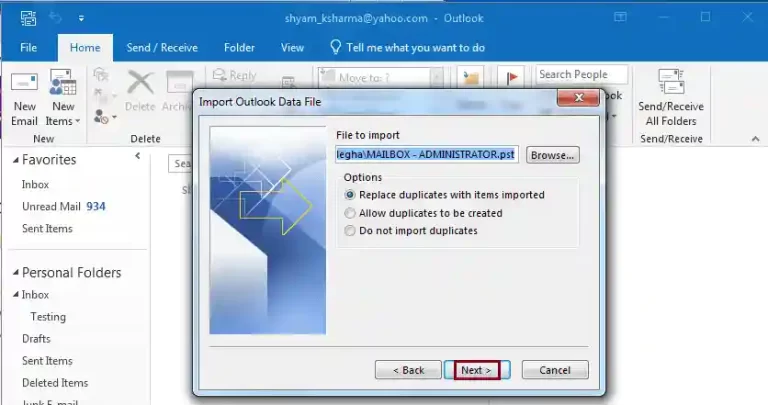
Task: Click the Personal Folders heading
Action: click(72, 273)
